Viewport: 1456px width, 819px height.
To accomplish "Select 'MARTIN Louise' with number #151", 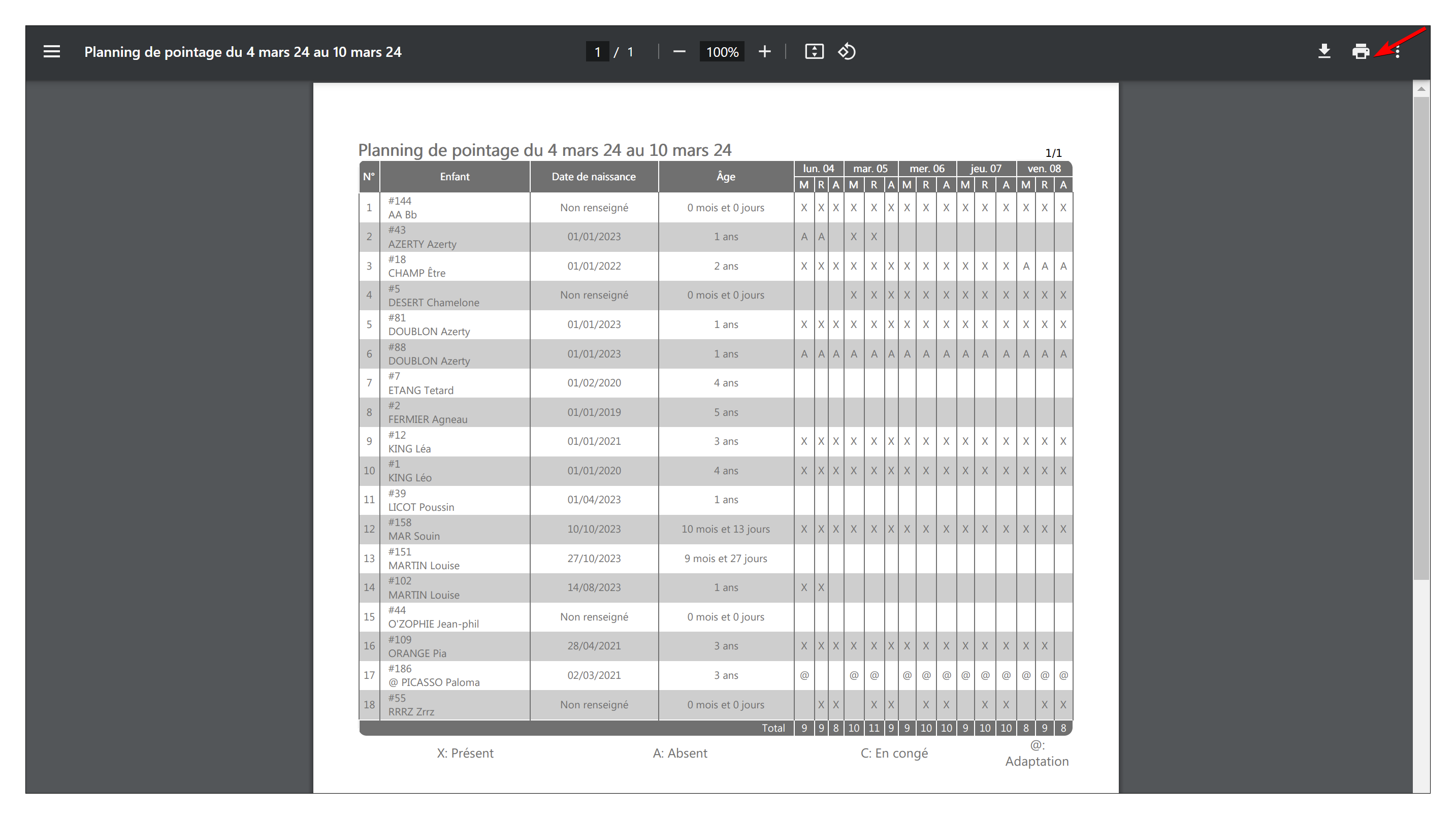I will (424, 565).
